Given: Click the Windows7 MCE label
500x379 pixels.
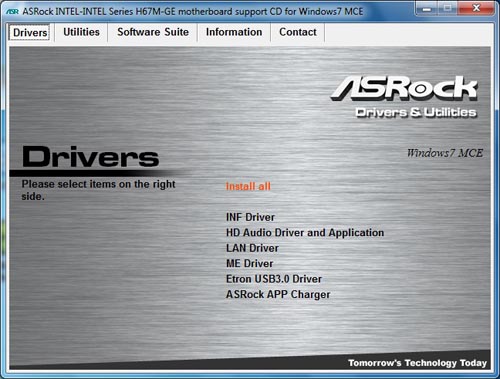Looking at the screenshot, I should [x=445, y=153].
